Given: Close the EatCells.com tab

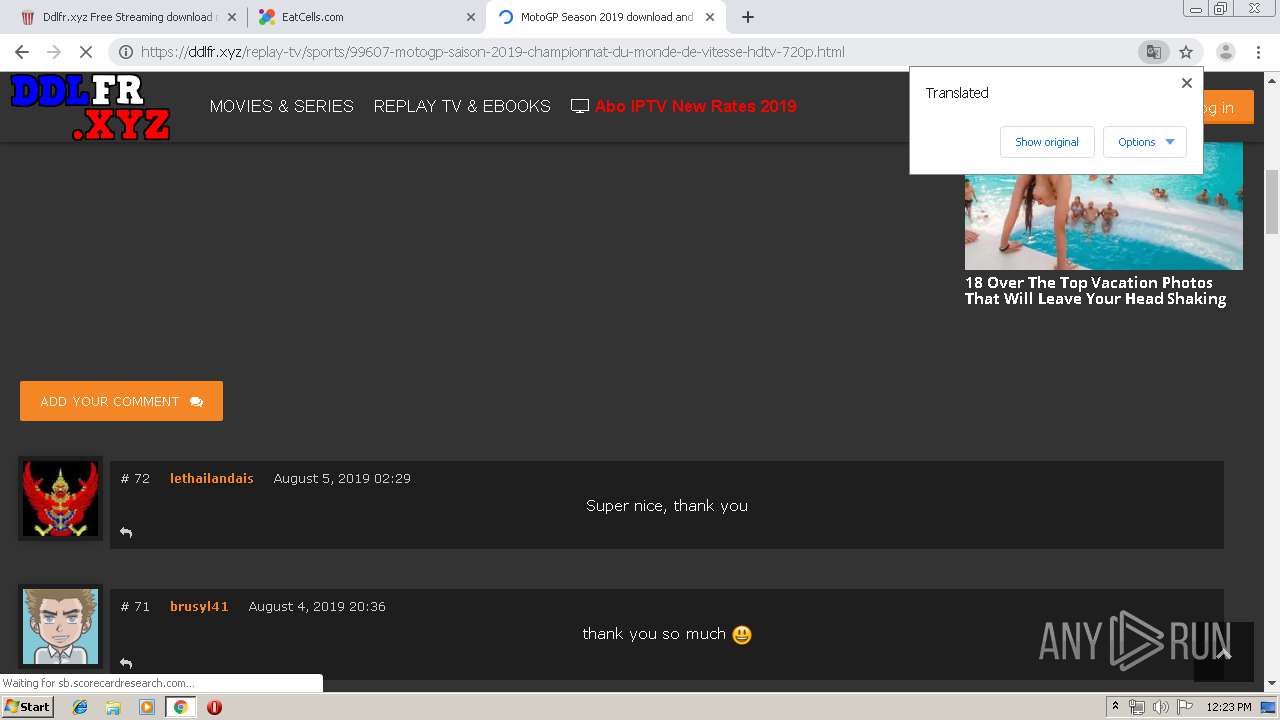Looking at the screenshot, I should click(x=471, y=17).
